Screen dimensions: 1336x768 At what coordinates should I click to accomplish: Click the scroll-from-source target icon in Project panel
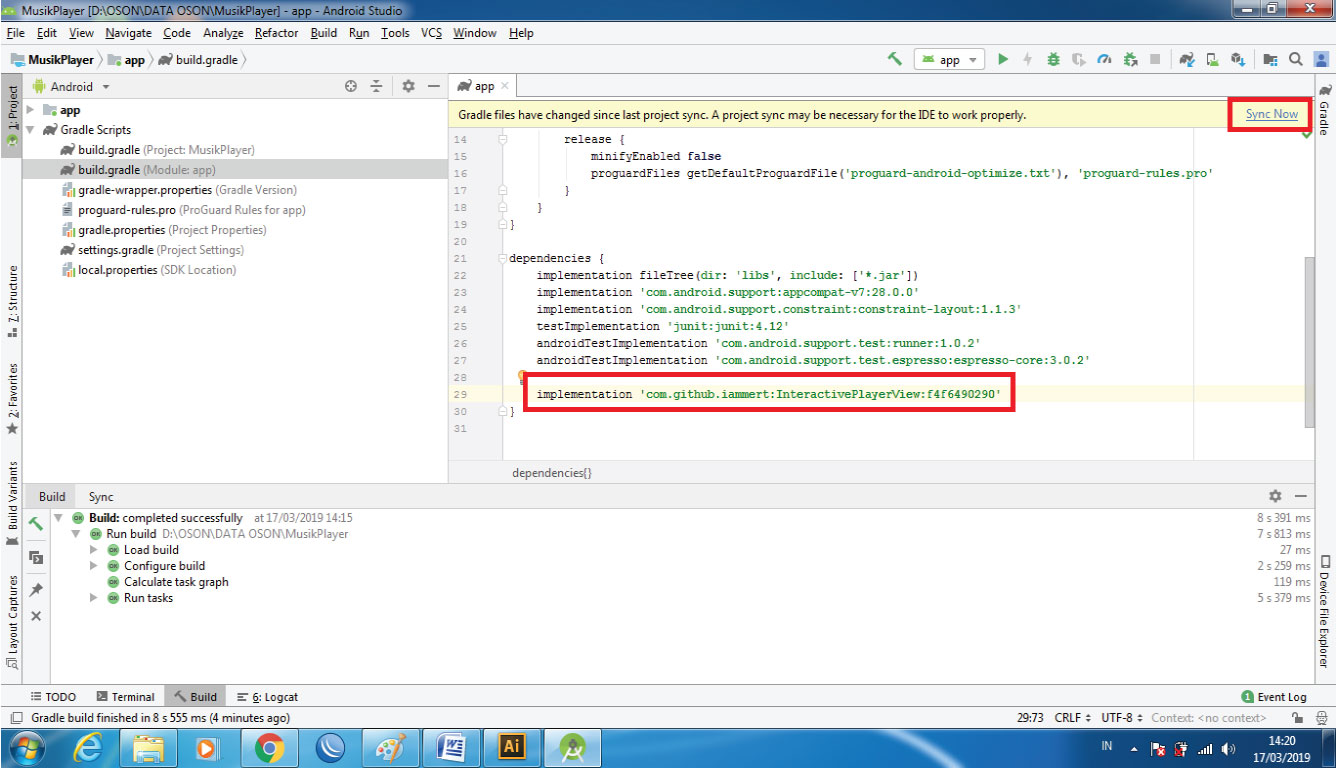click(x=351, y=86)
